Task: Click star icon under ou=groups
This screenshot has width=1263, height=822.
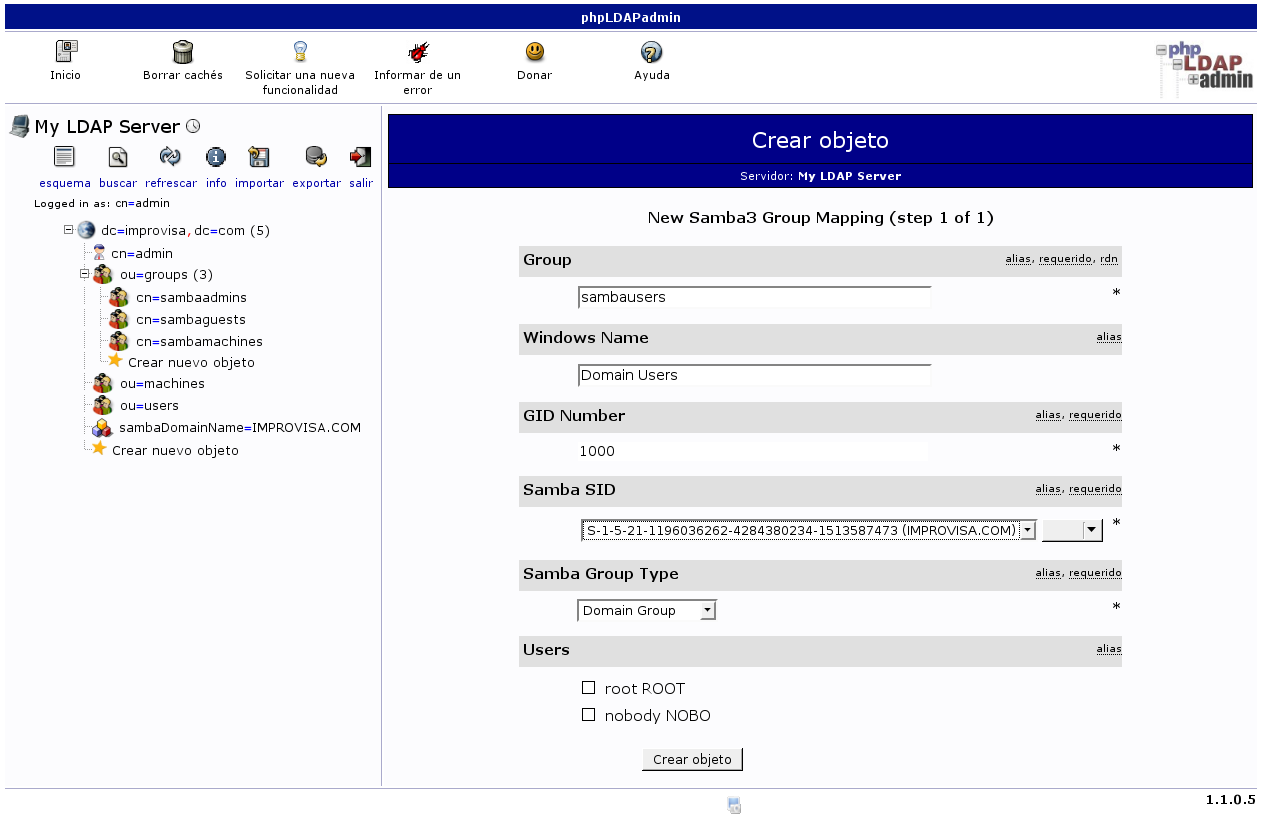Action: click(116, 361)
